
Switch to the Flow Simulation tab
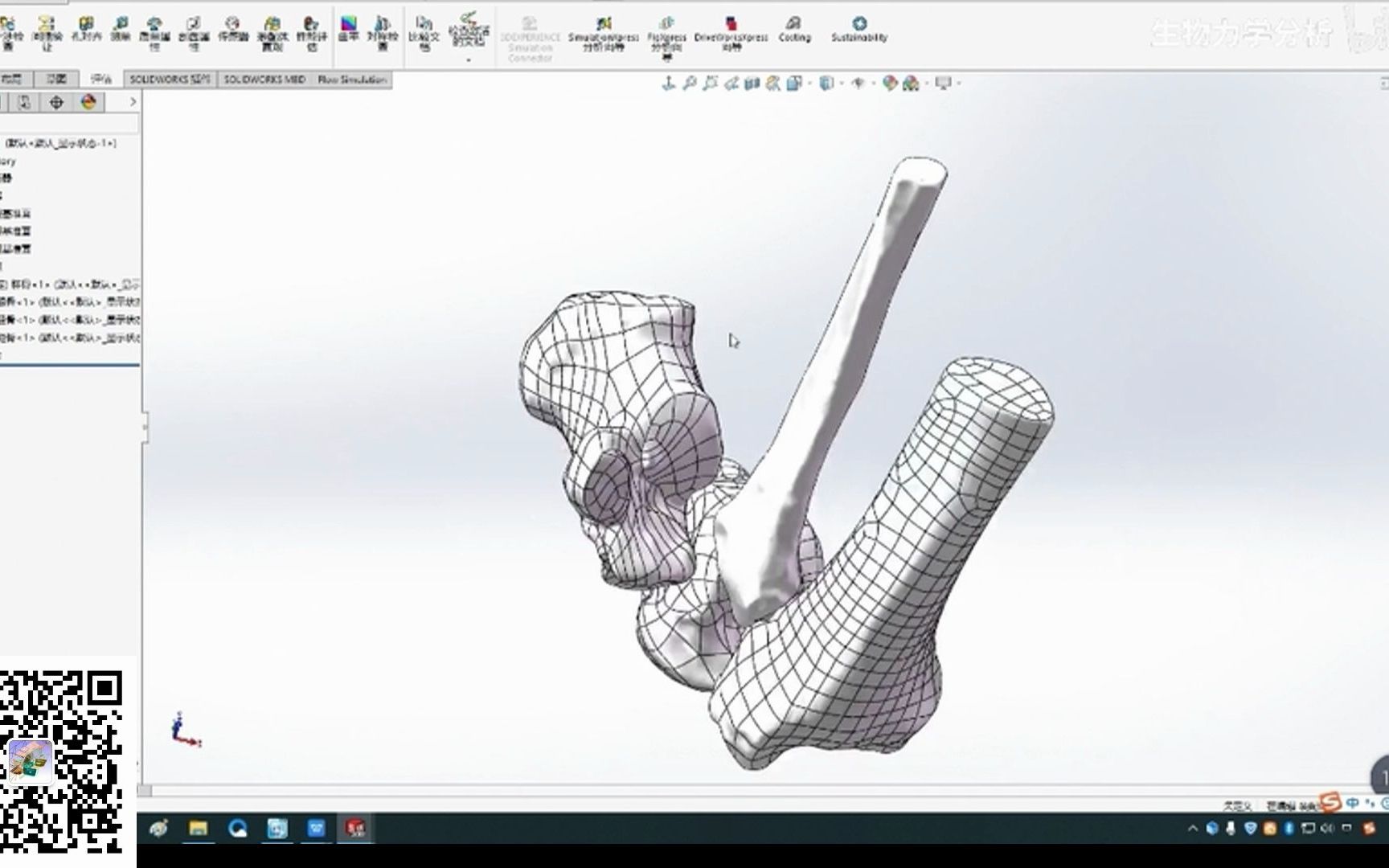[352, 79]
